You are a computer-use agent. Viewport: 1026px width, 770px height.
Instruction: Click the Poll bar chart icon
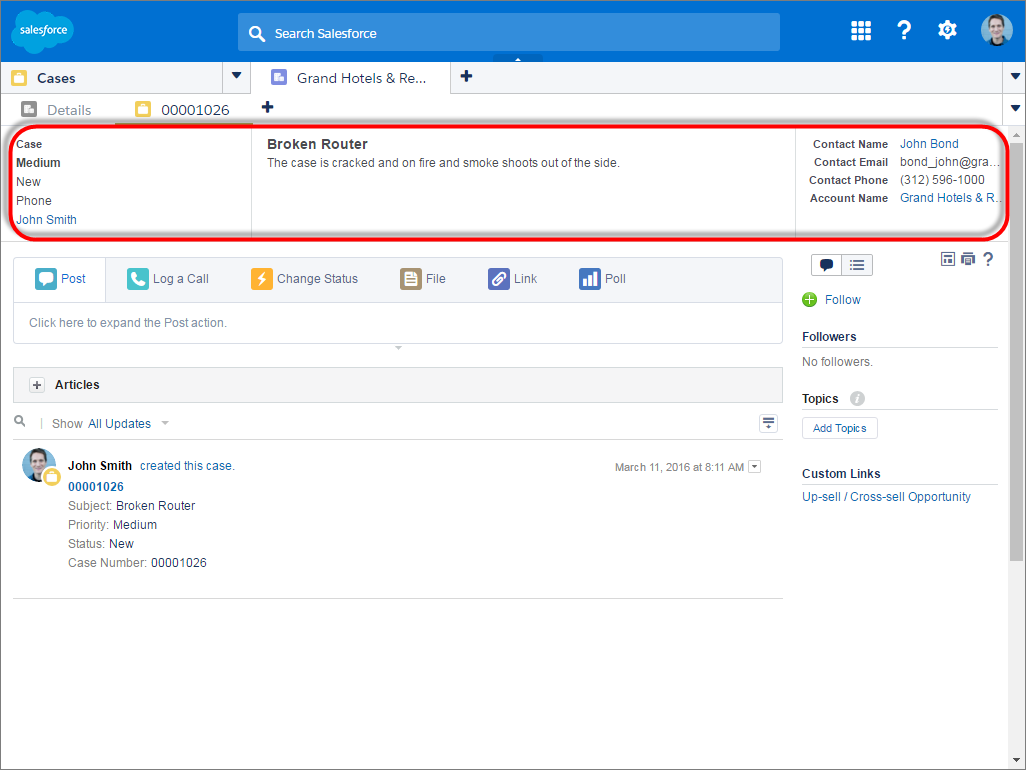590,279
